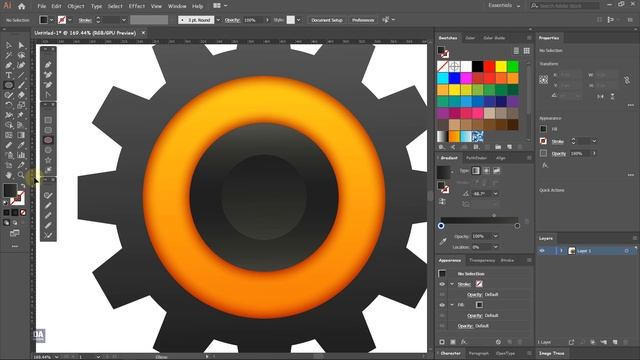Pick highlighted Ellipse in floating shape panel
The width and height of the screenshot is (640, 360).
pyautogui.click(x=48, y=140)
